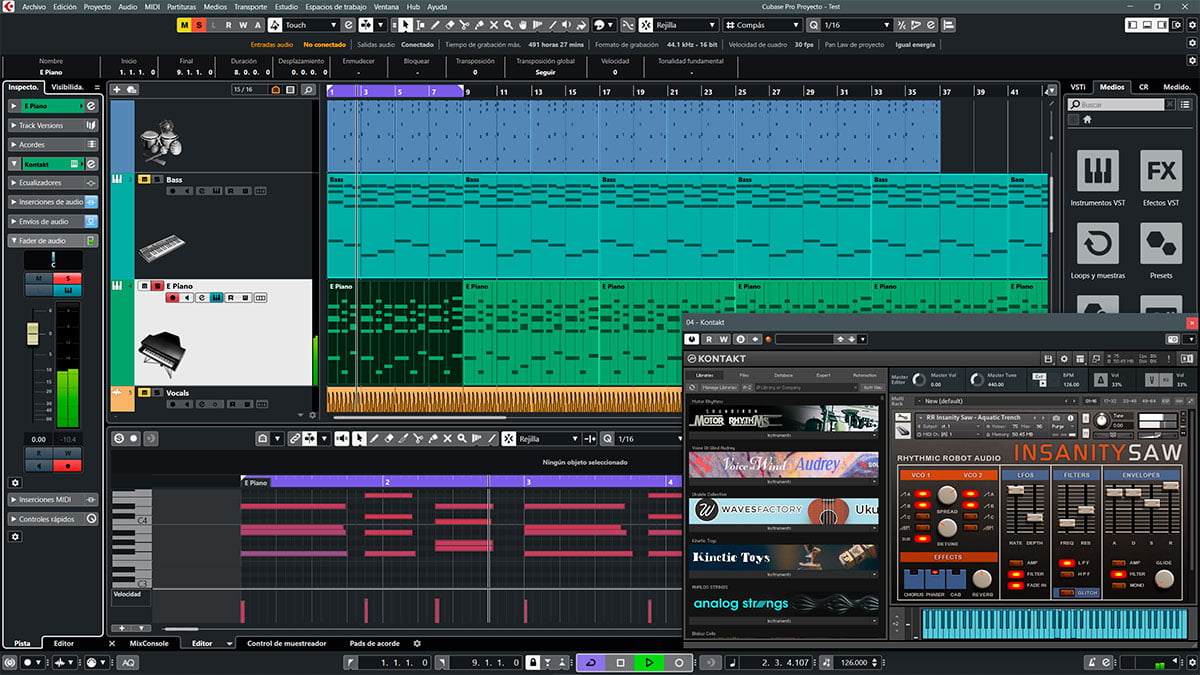Toggle the Cycle loop button in transport

(590, 662)
